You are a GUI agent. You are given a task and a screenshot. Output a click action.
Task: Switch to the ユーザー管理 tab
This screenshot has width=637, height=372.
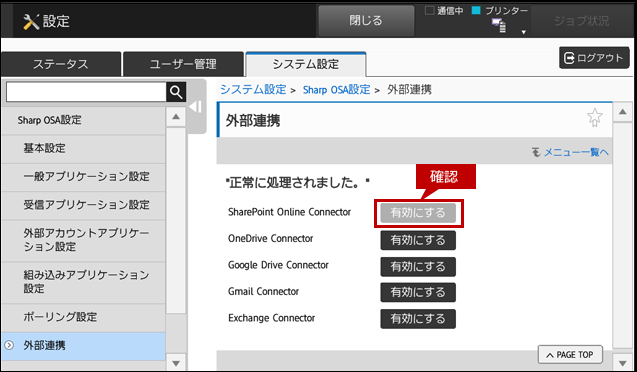tap(183, 64)
